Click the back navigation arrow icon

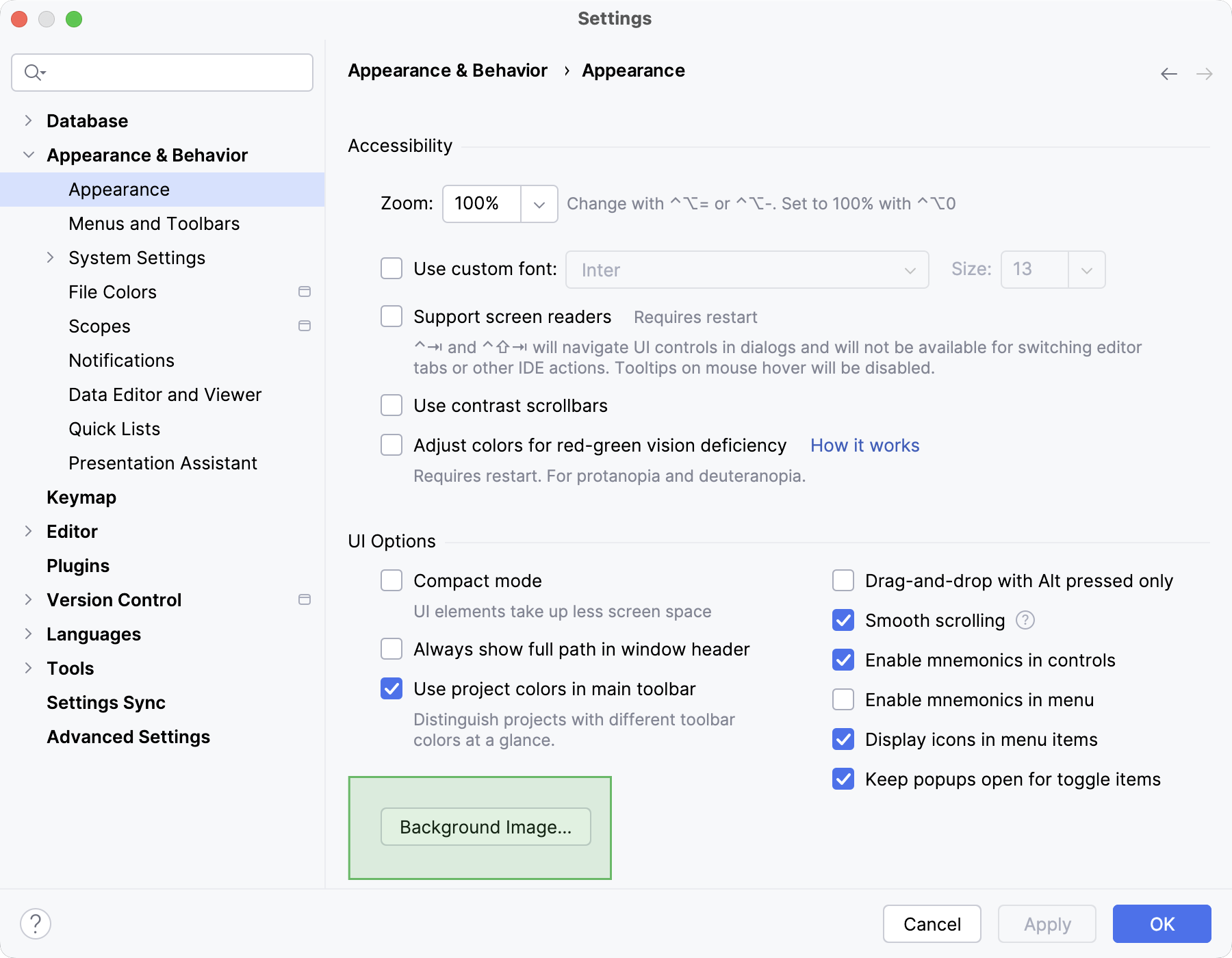pyautogui.click(x=1168, y=73)
